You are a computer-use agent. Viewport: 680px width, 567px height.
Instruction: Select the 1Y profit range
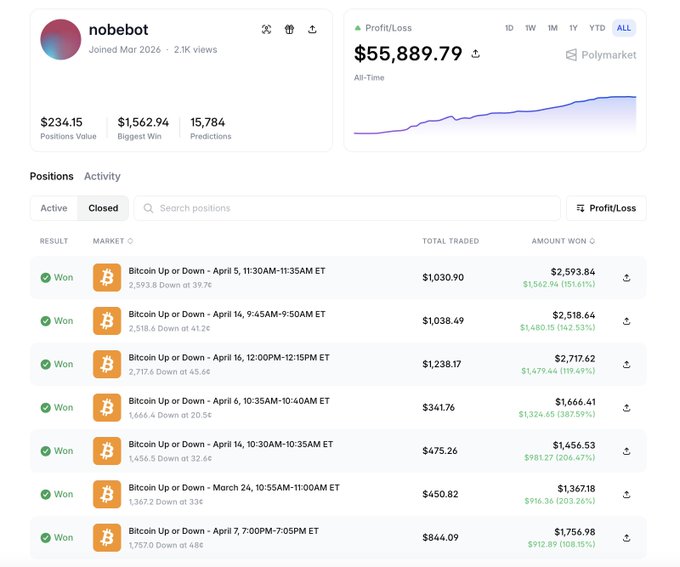click(x=573, y=28)
